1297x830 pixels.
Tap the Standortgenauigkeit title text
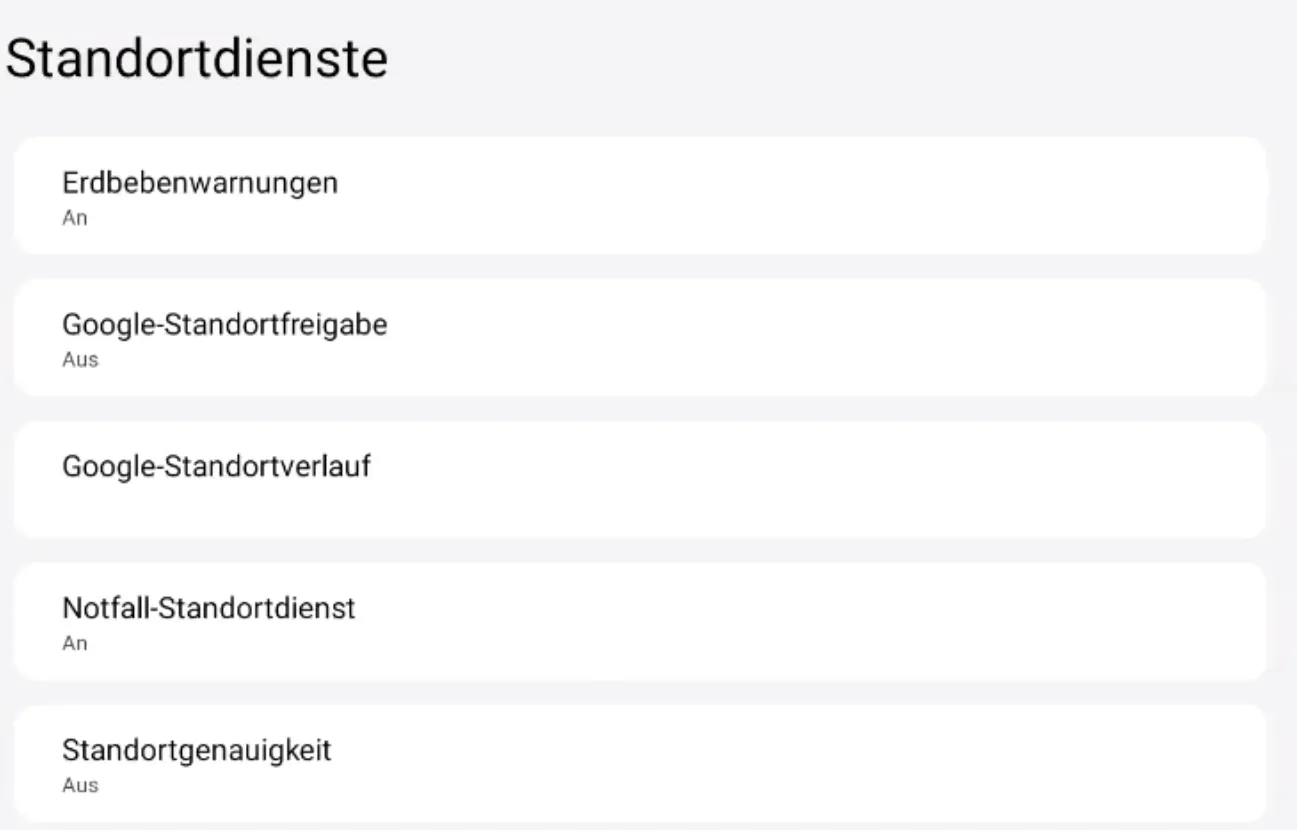[x=197, y=751]
